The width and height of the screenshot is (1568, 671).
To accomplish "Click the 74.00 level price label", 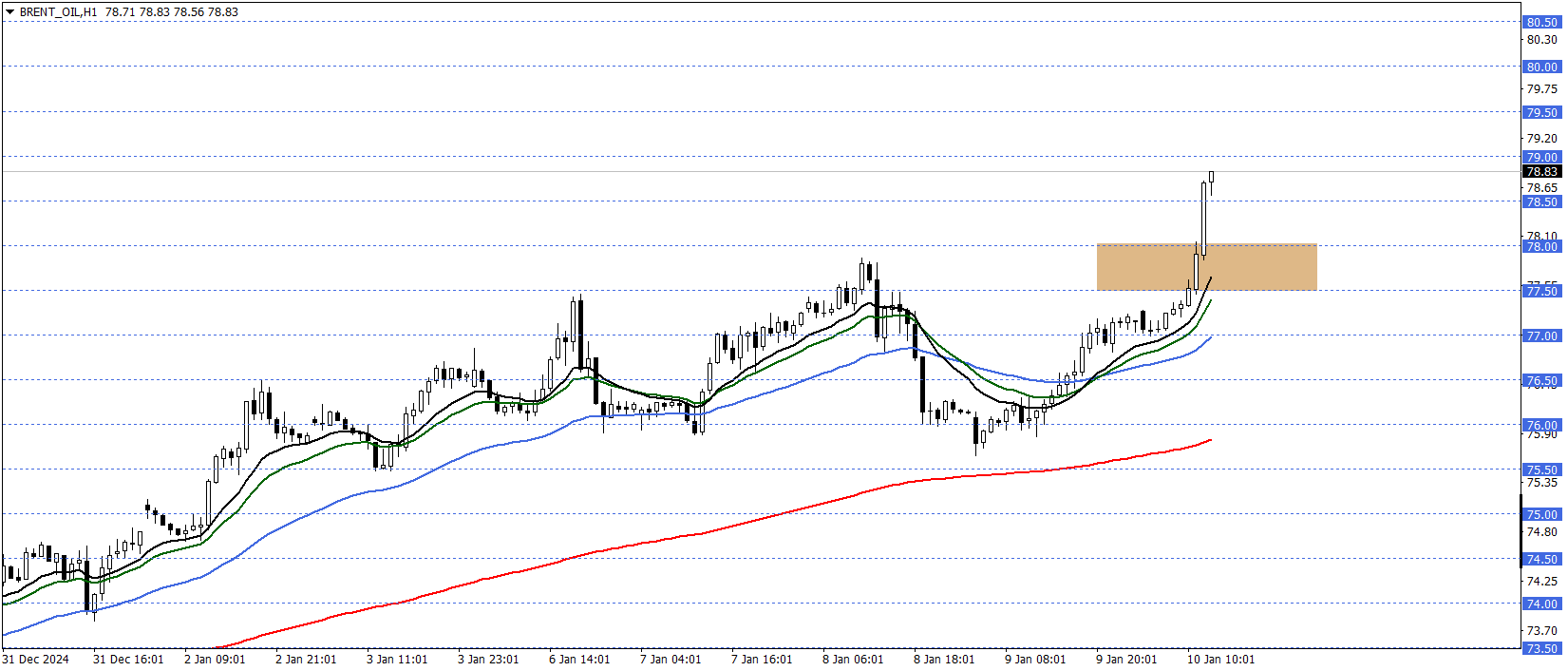I will tap(1542, 604).
